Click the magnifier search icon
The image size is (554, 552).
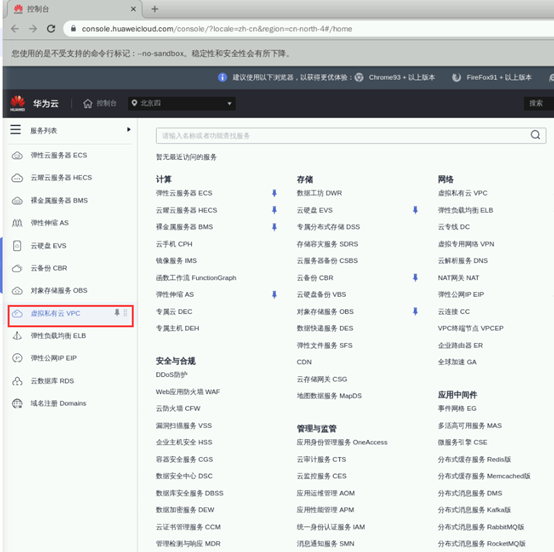tap(535, 135)
